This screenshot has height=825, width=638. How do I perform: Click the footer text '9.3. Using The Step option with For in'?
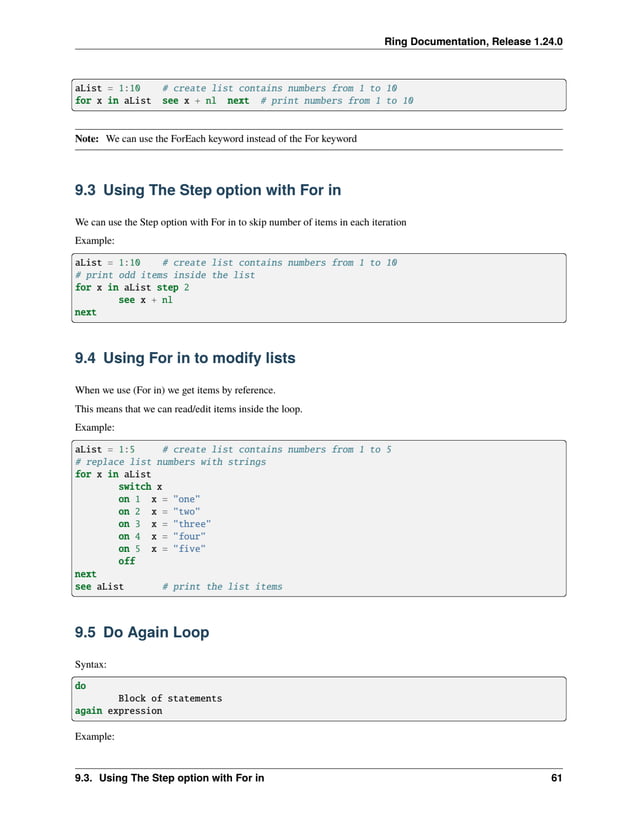click(x=169, y=778)
